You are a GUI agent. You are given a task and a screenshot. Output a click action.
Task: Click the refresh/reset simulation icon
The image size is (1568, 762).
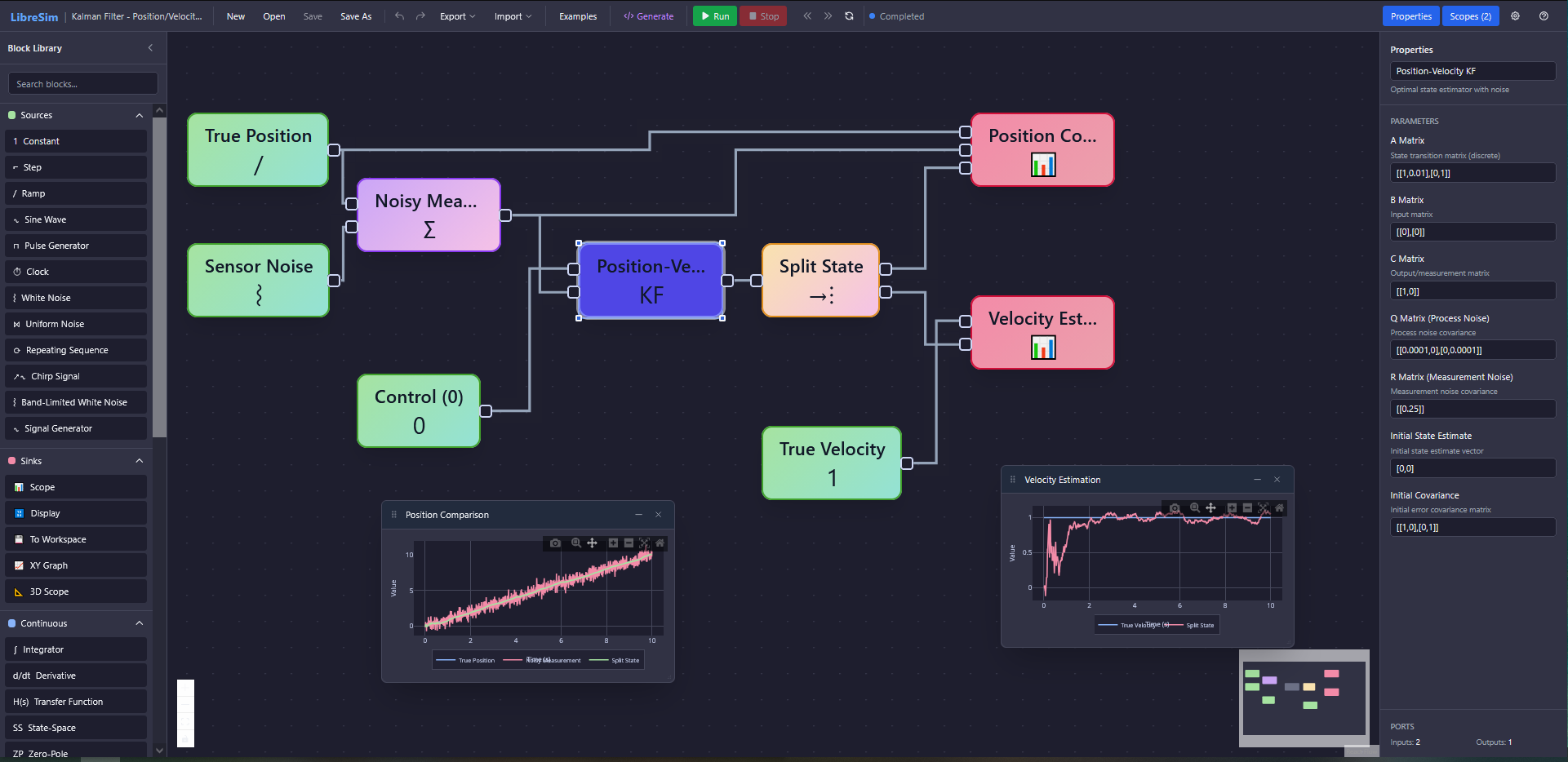pos(849,16)
